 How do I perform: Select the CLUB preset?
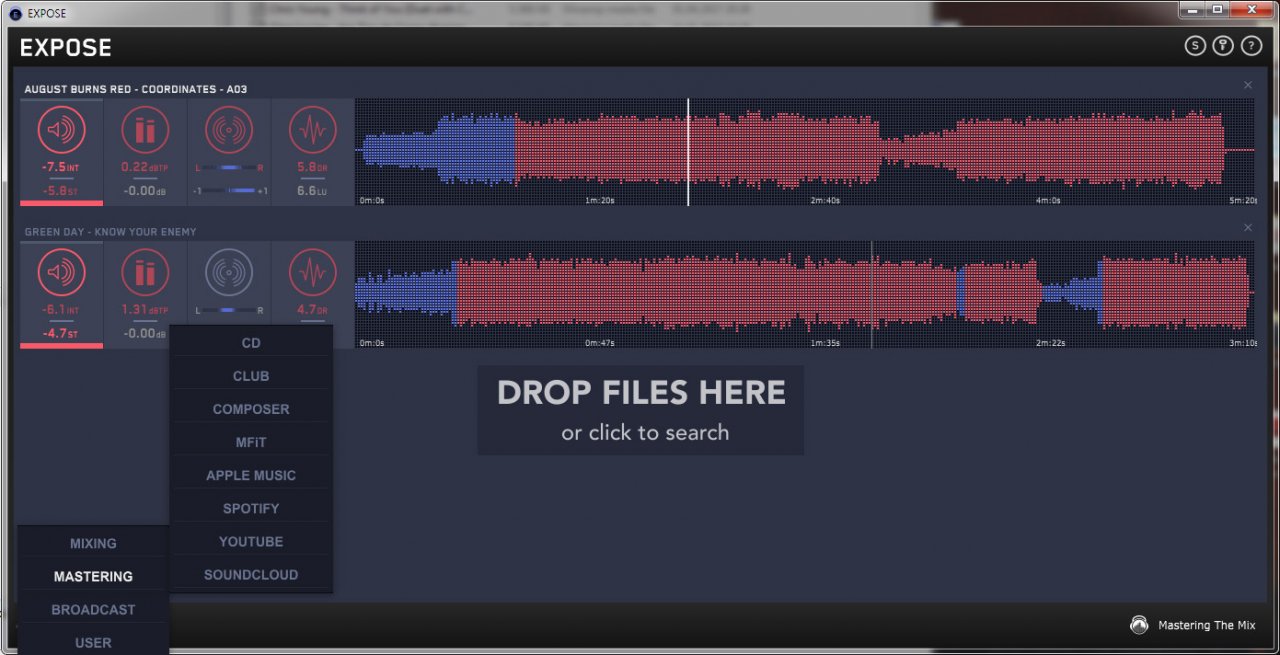251,376
